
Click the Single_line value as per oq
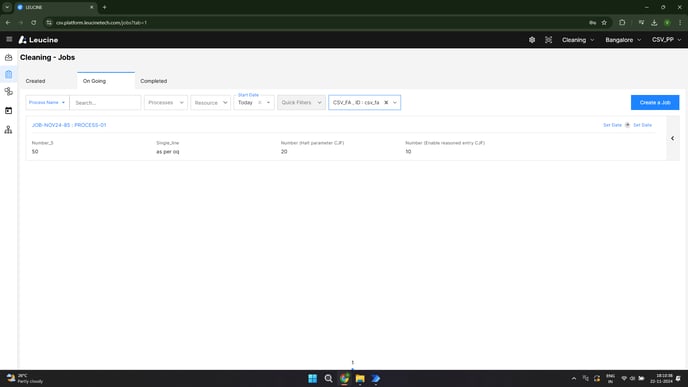pyautogui.click(x=168, y=152)
